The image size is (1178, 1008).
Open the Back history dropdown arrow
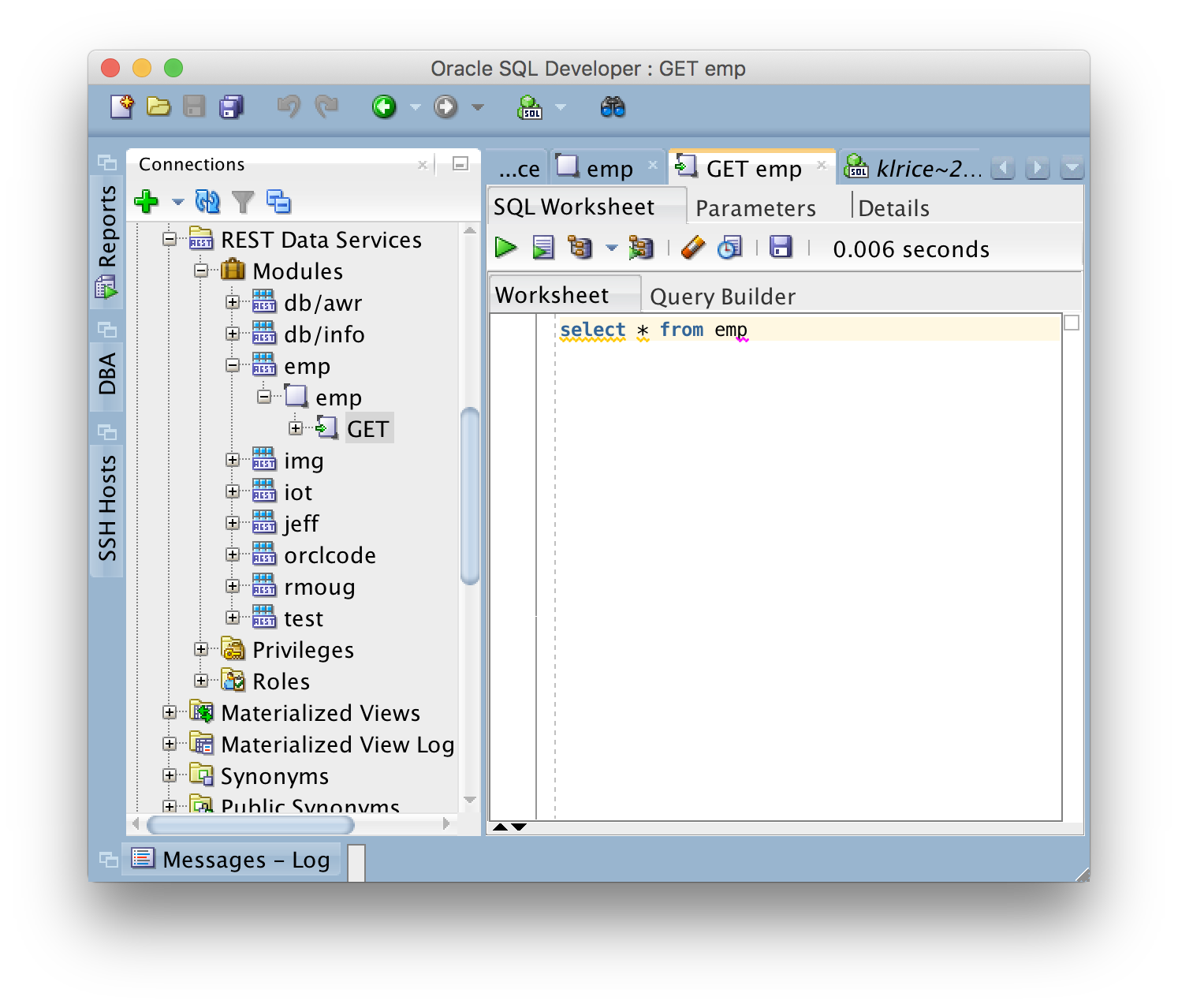coord(416,107)
